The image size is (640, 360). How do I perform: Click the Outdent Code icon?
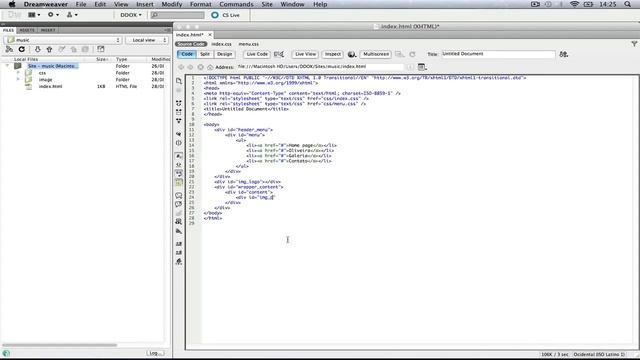179,253
